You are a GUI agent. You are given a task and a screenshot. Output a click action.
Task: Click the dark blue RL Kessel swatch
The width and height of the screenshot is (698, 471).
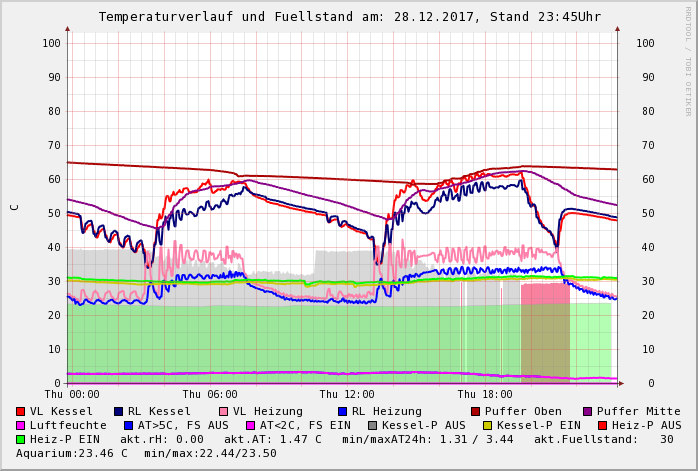point(118,411)
